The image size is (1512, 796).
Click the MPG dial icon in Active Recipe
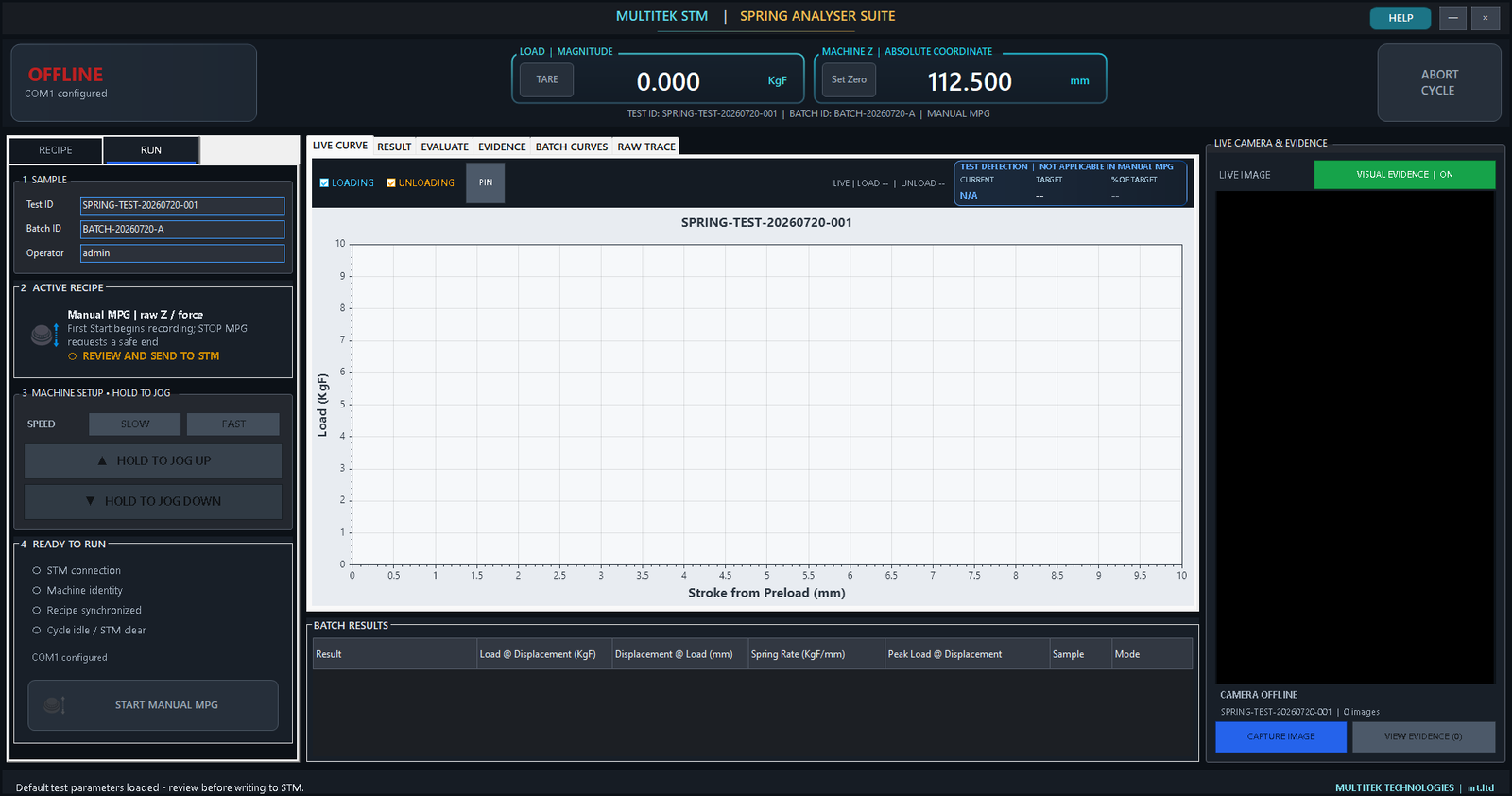click(43, 334)
